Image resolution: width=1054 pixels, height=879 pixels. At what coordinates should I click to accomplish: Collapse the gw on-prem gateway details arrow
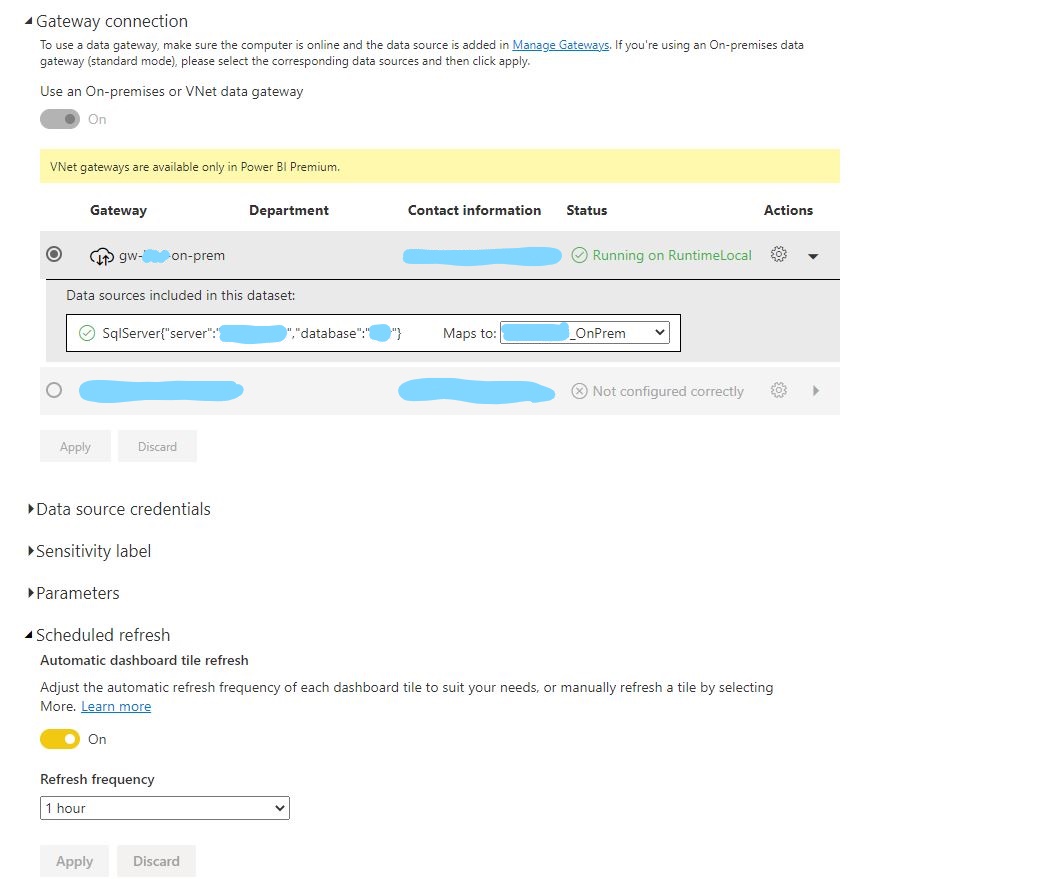tap(813, 256)
